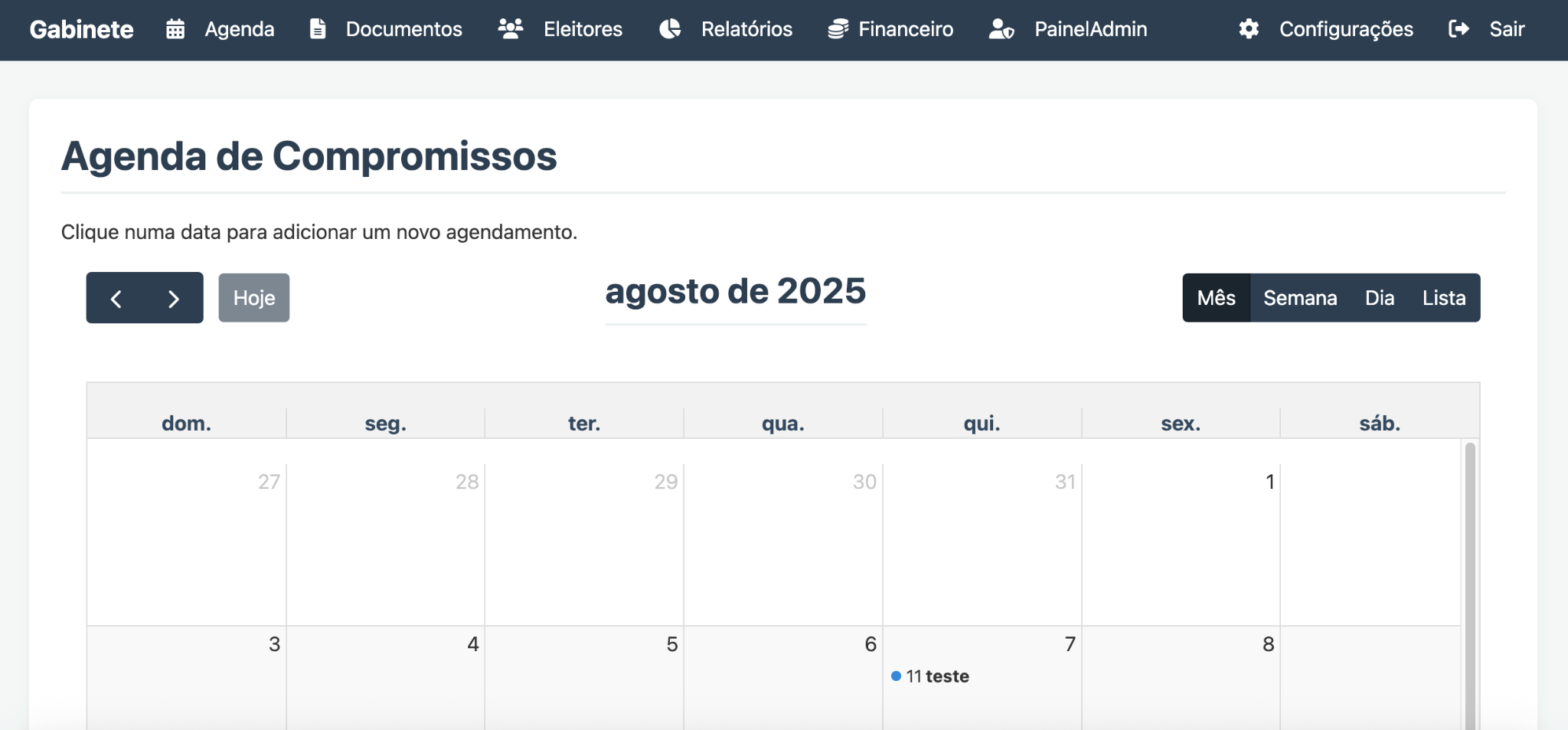Switch calendar to Dia view
This screenshot has width=1568, height=730.
point(1380,298)
